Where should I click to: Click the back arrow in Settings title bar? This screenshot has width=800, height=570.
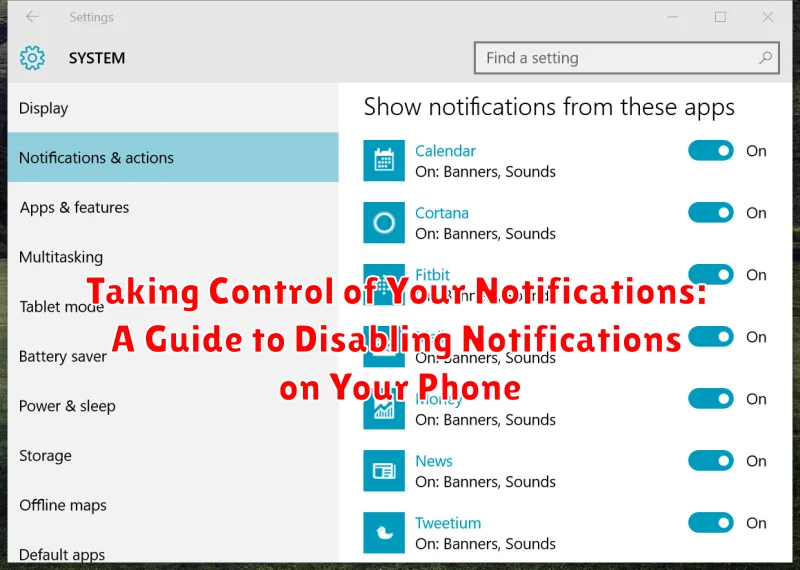pos(32,17)
